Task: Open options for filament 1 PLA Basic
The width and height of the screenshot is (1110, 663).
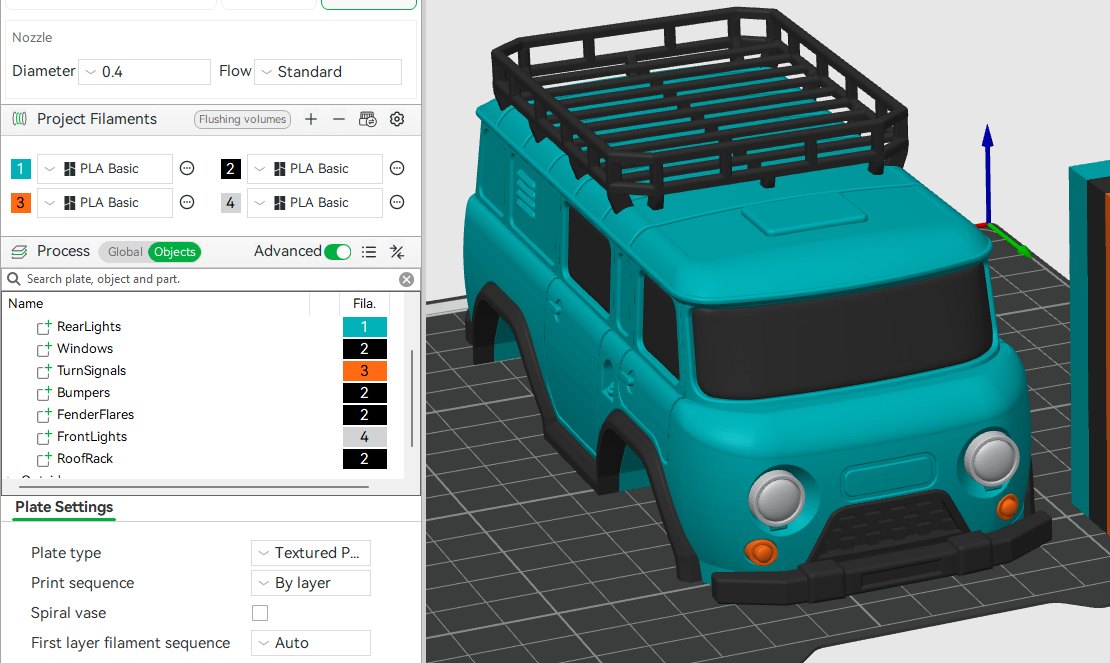Action: 187,168
